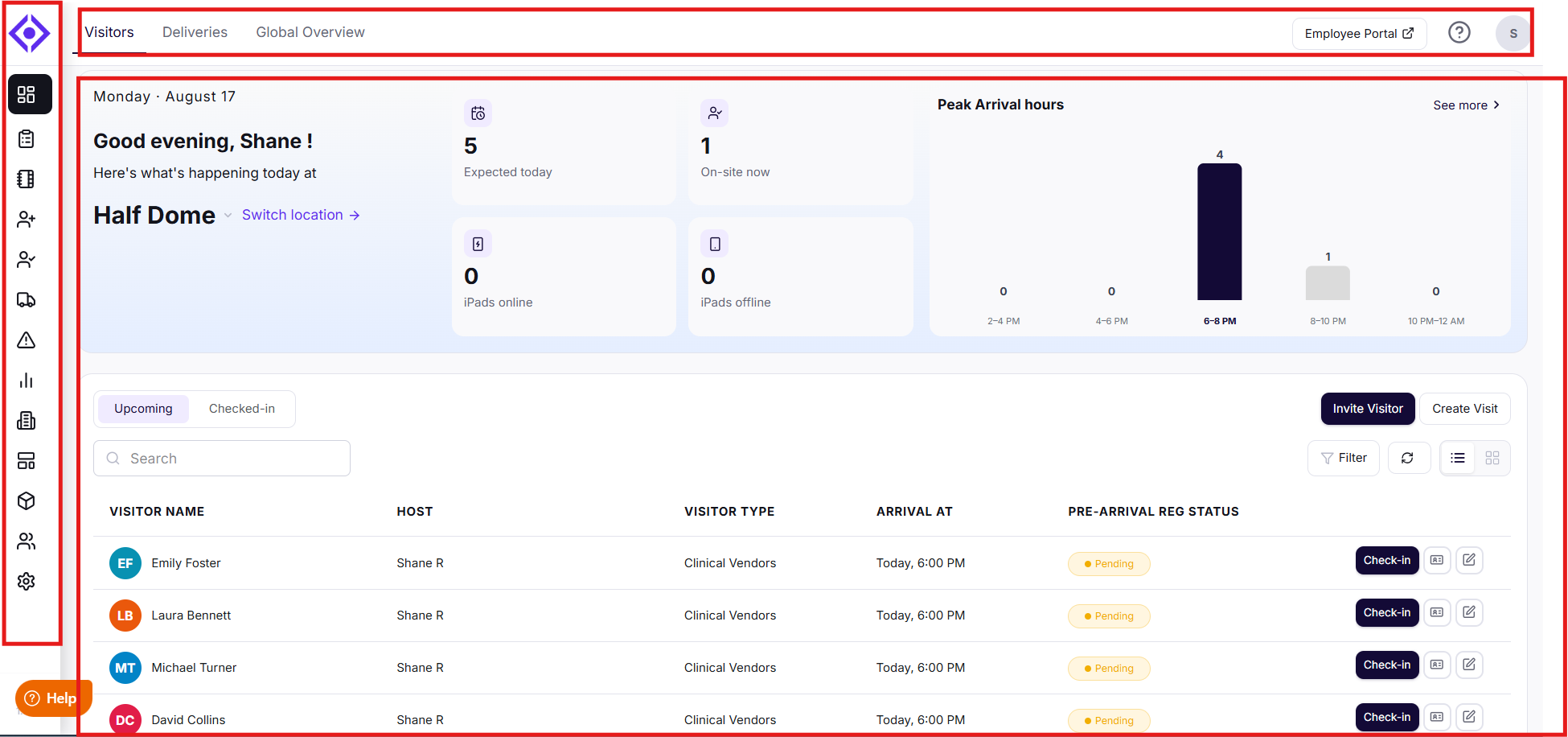Focus the visitor Search field

pyautogui.click(x=222, y=459)
